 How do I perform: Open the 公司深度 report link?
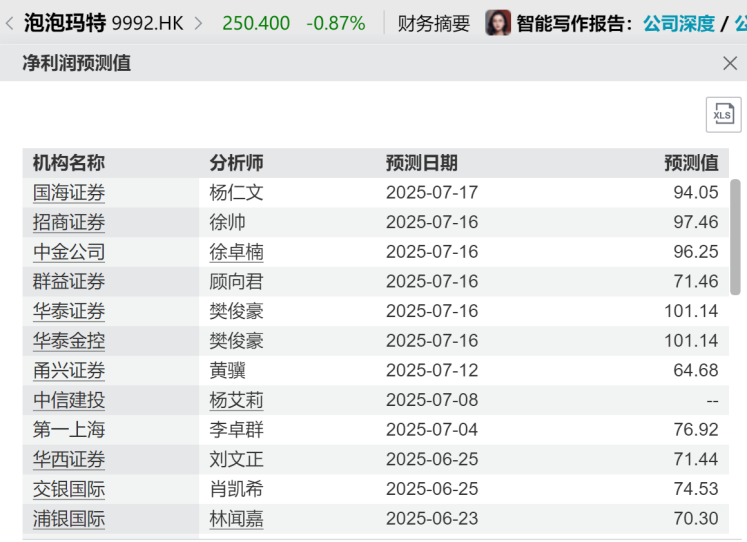click(x=679, y=23)
